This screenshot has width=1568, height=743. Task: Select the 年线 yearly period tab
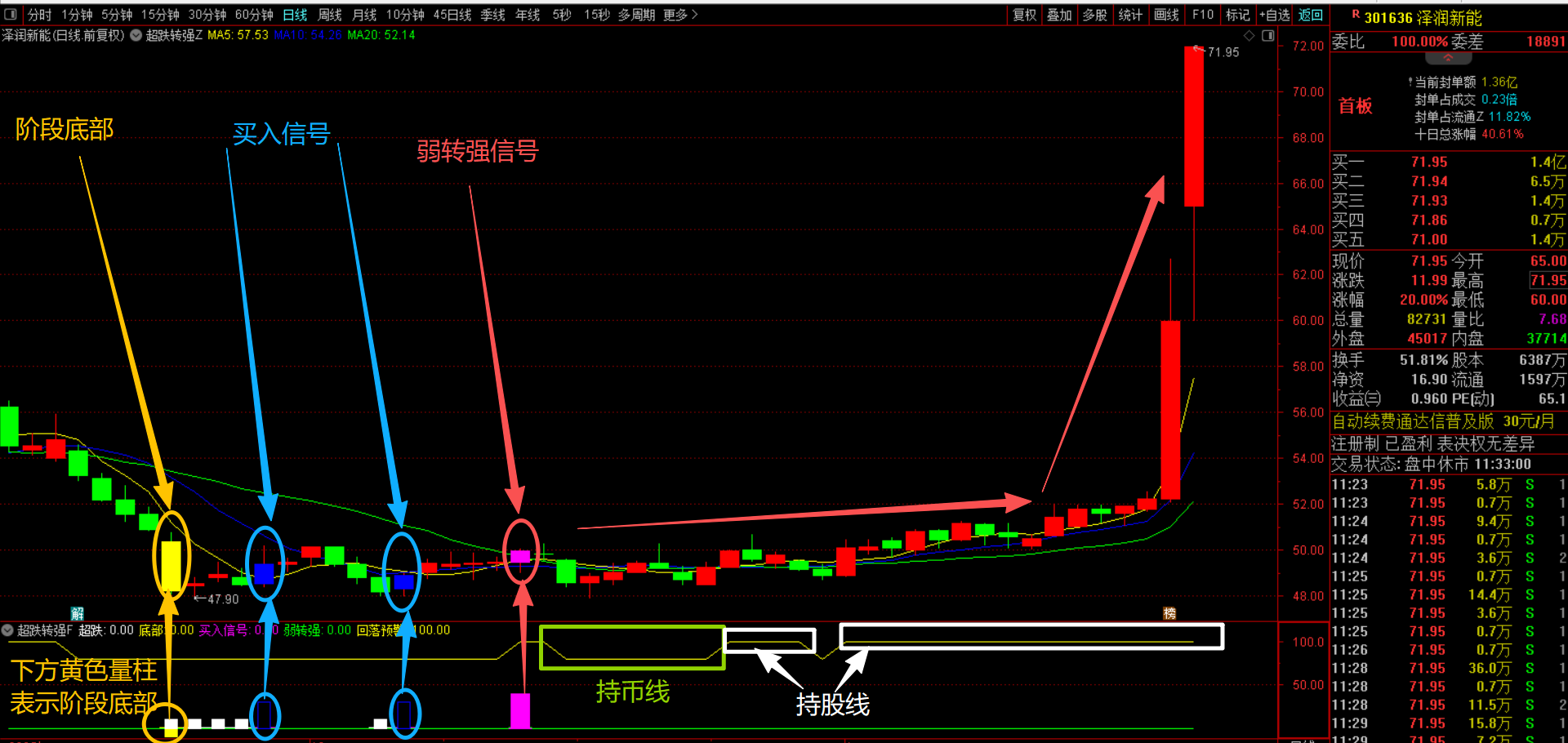528,15
